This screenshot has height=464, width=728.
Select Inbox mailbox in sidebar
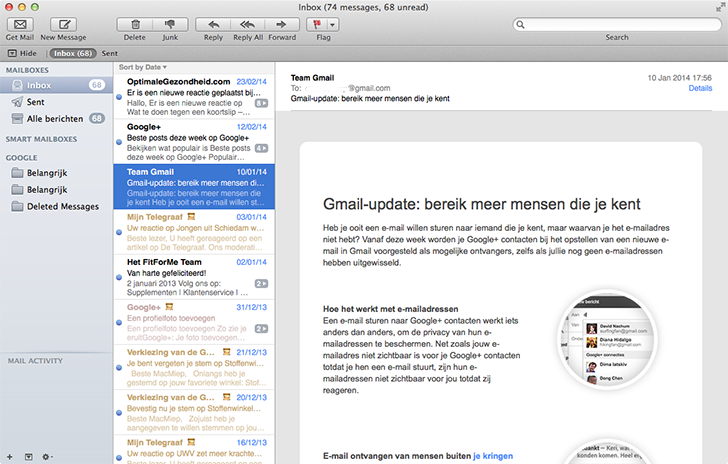56,85
